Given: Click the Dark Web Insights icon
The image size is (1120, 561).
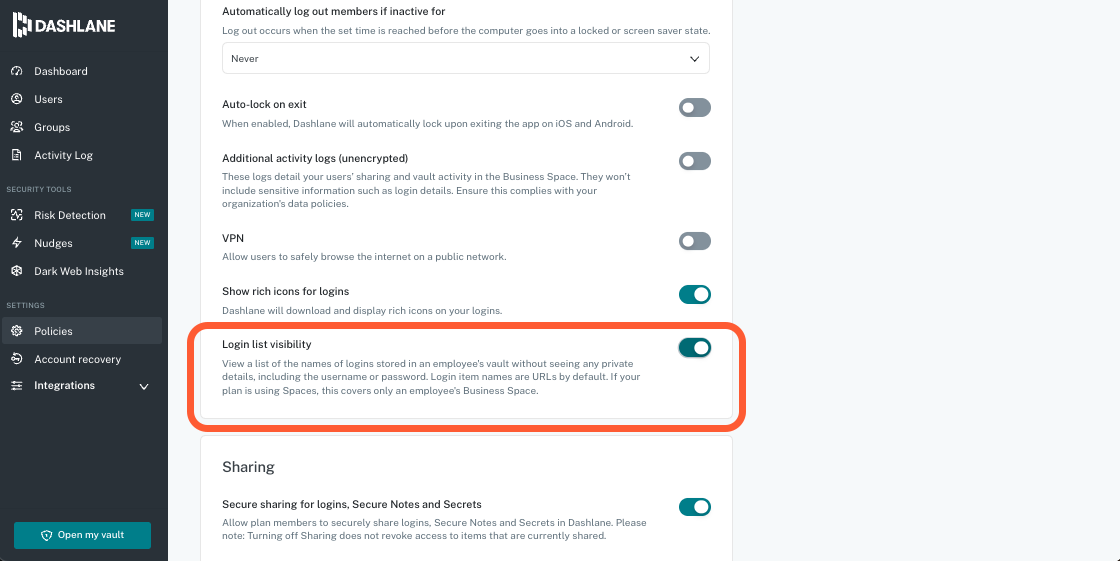Looking at the screenshot, I should [16, 271].
